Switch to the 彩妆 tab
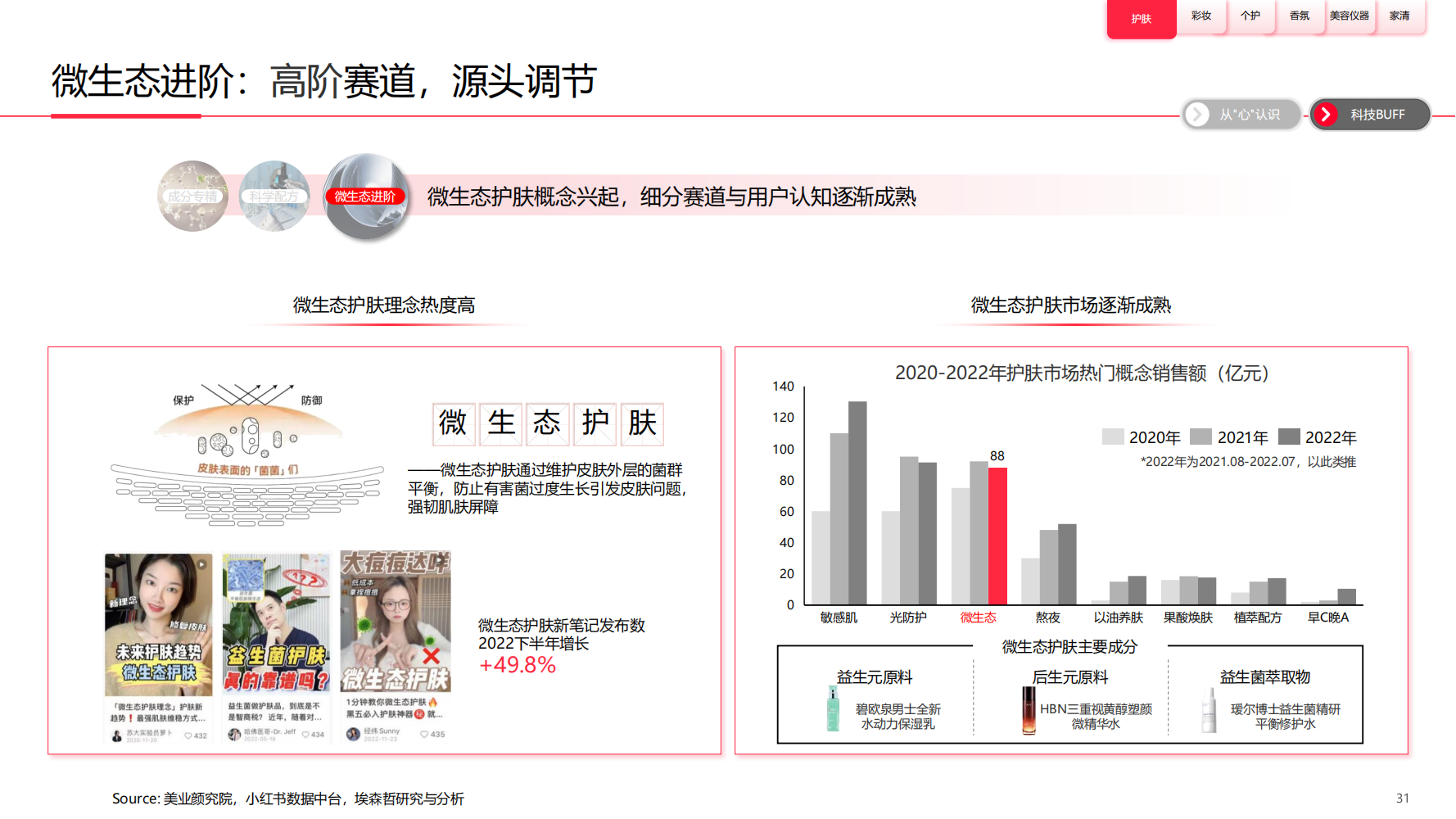 tap(1201, 16)
